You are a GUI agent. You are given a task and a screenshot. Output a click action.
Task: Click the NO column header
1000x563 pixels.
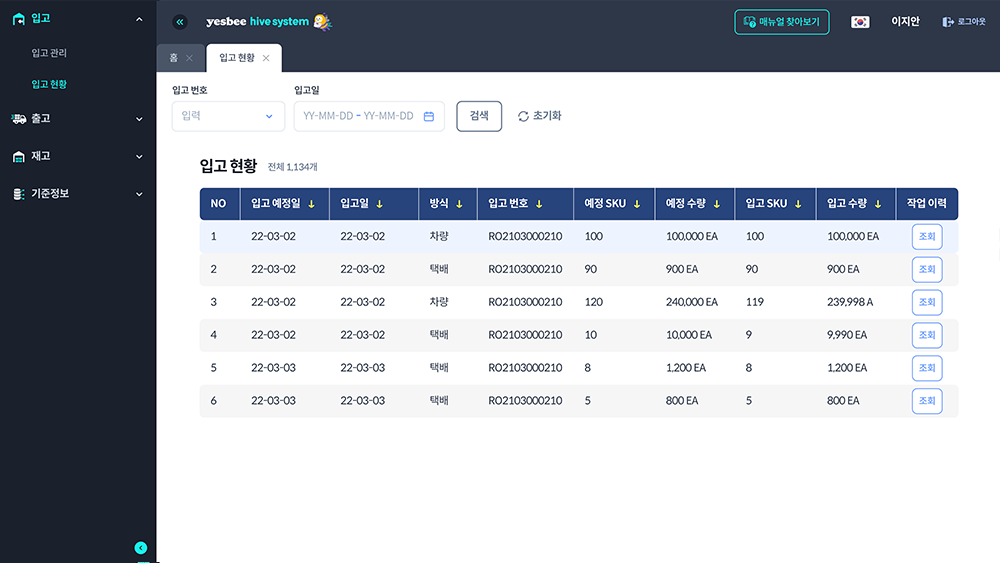tap(218, 204)
